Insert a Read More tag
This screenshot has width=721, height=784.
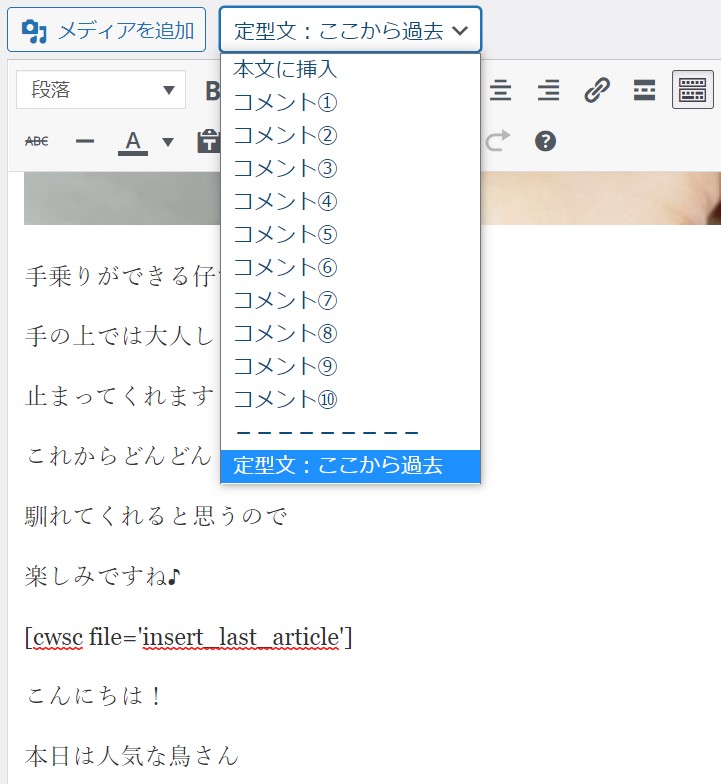(645, 90)
